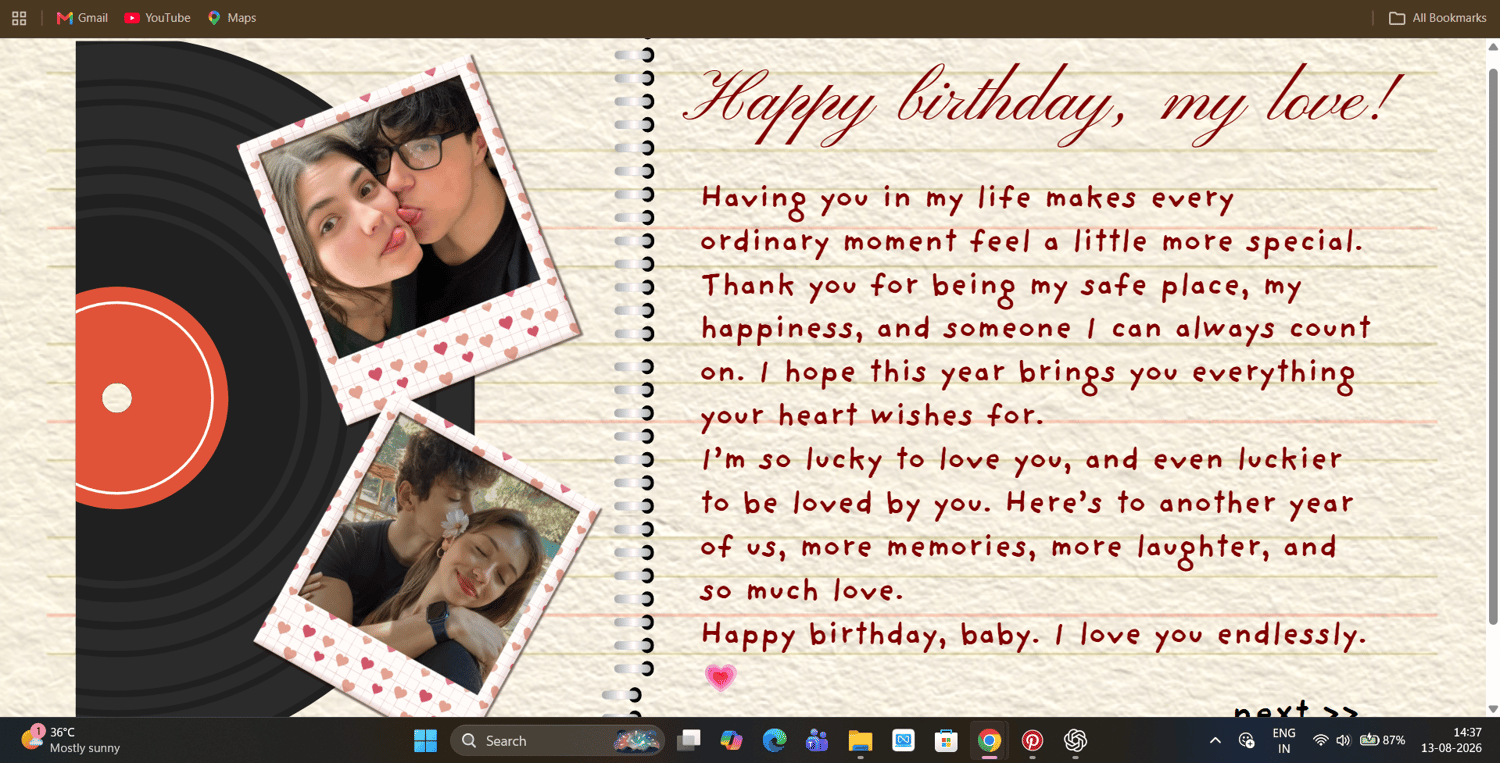Click the text line "your heart wishes for."
The height and width of the screenshot is (763, 1500).
tap(871, 414)
